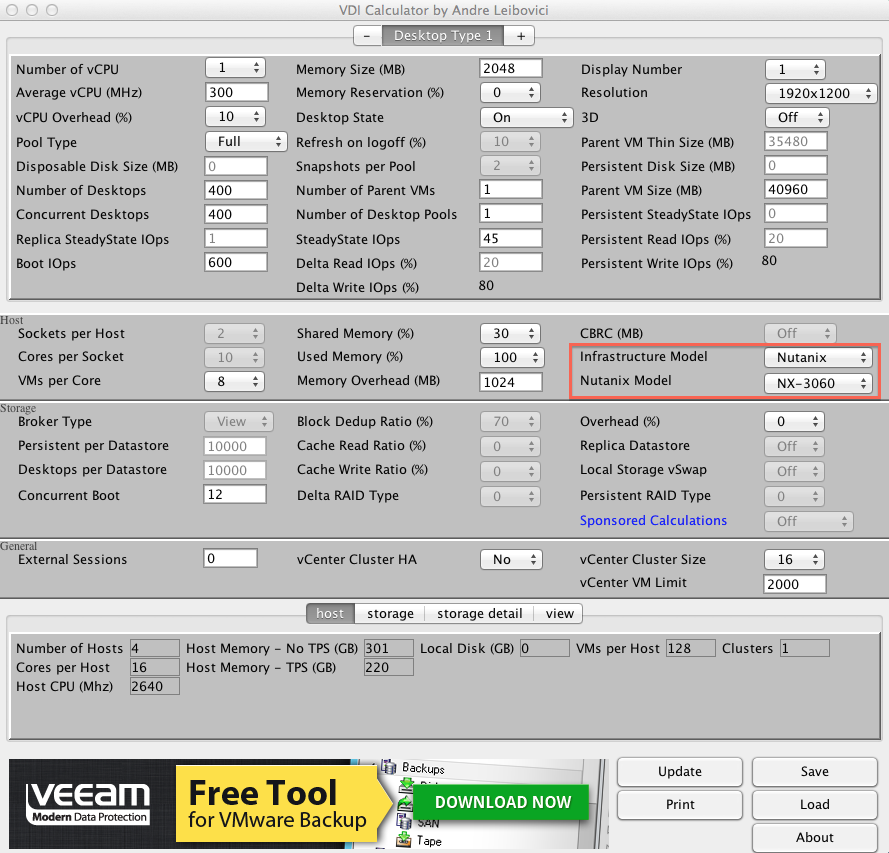
Task: Switch to the storage results tab
Action: (390, 613)
